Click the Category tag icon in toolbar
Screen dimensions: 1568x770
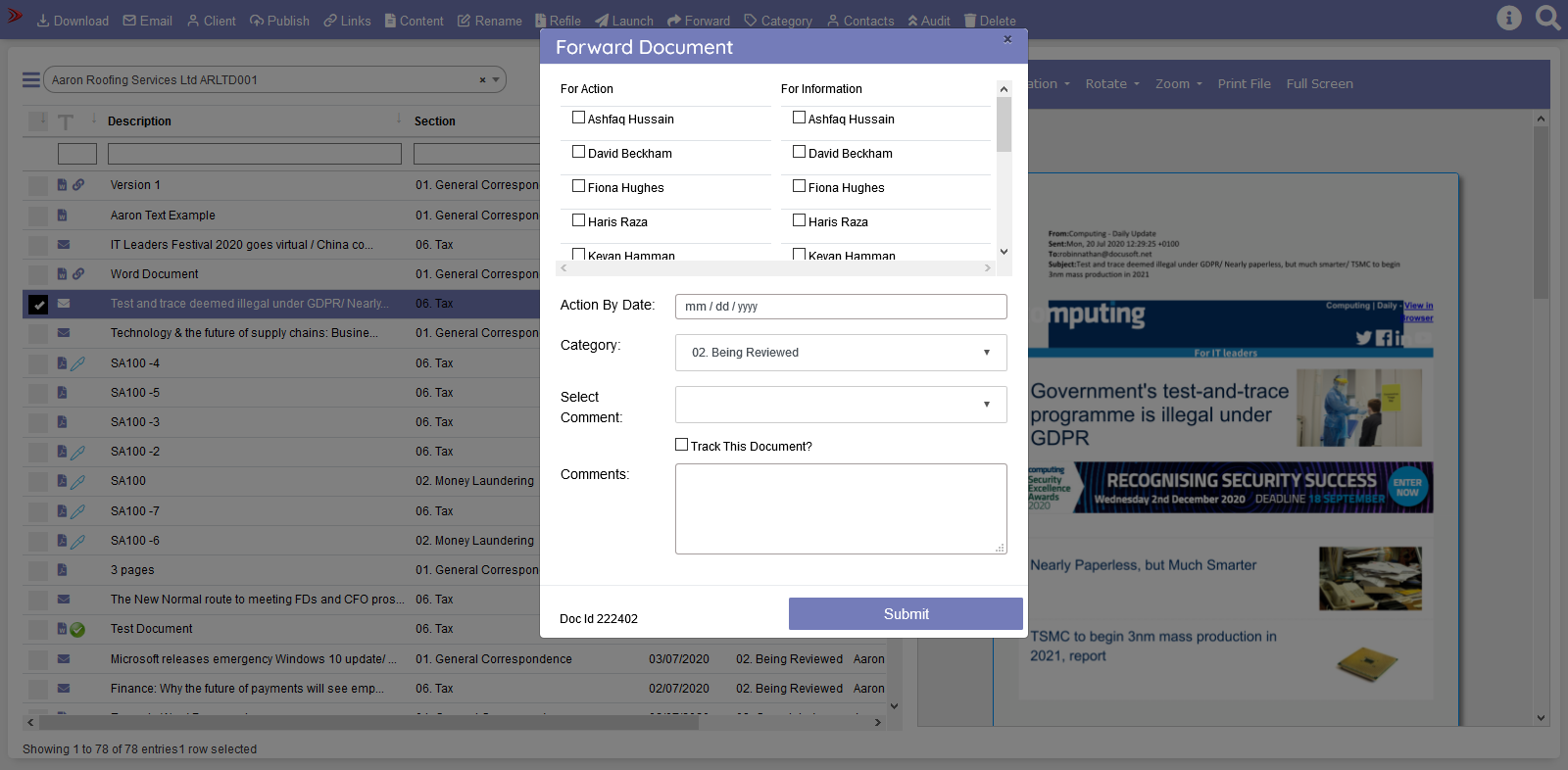[751, 21]
